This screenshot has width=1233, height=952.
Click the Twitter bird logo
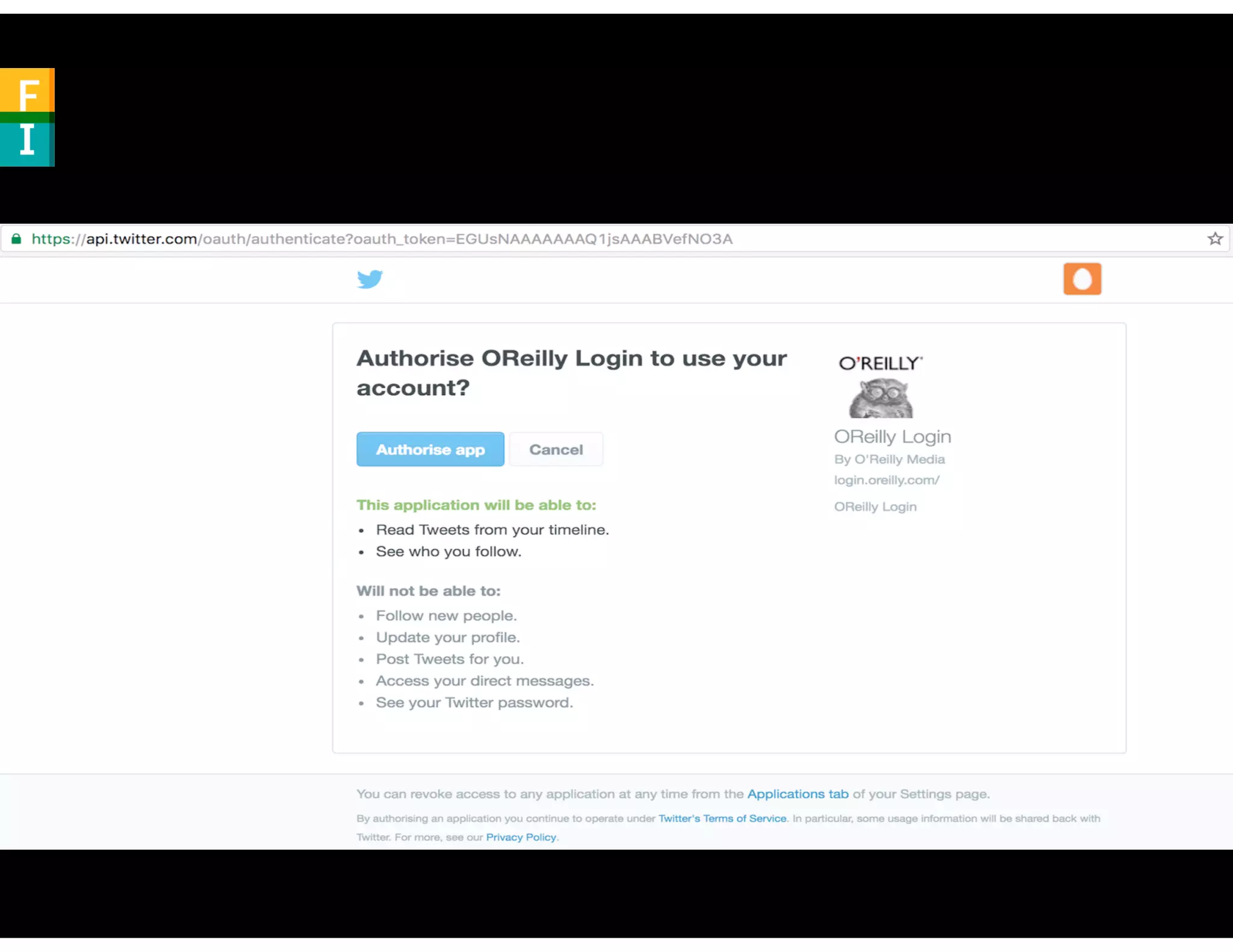click(x=370, y=279)
